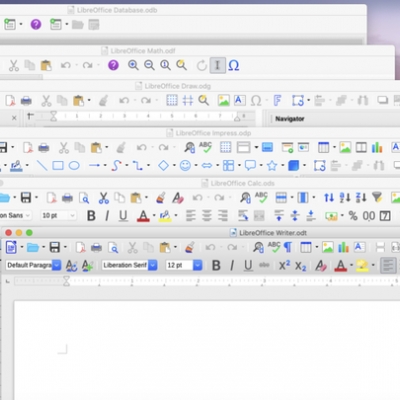
Task: Click the New document icon in Writer
Action: point(11,247)
